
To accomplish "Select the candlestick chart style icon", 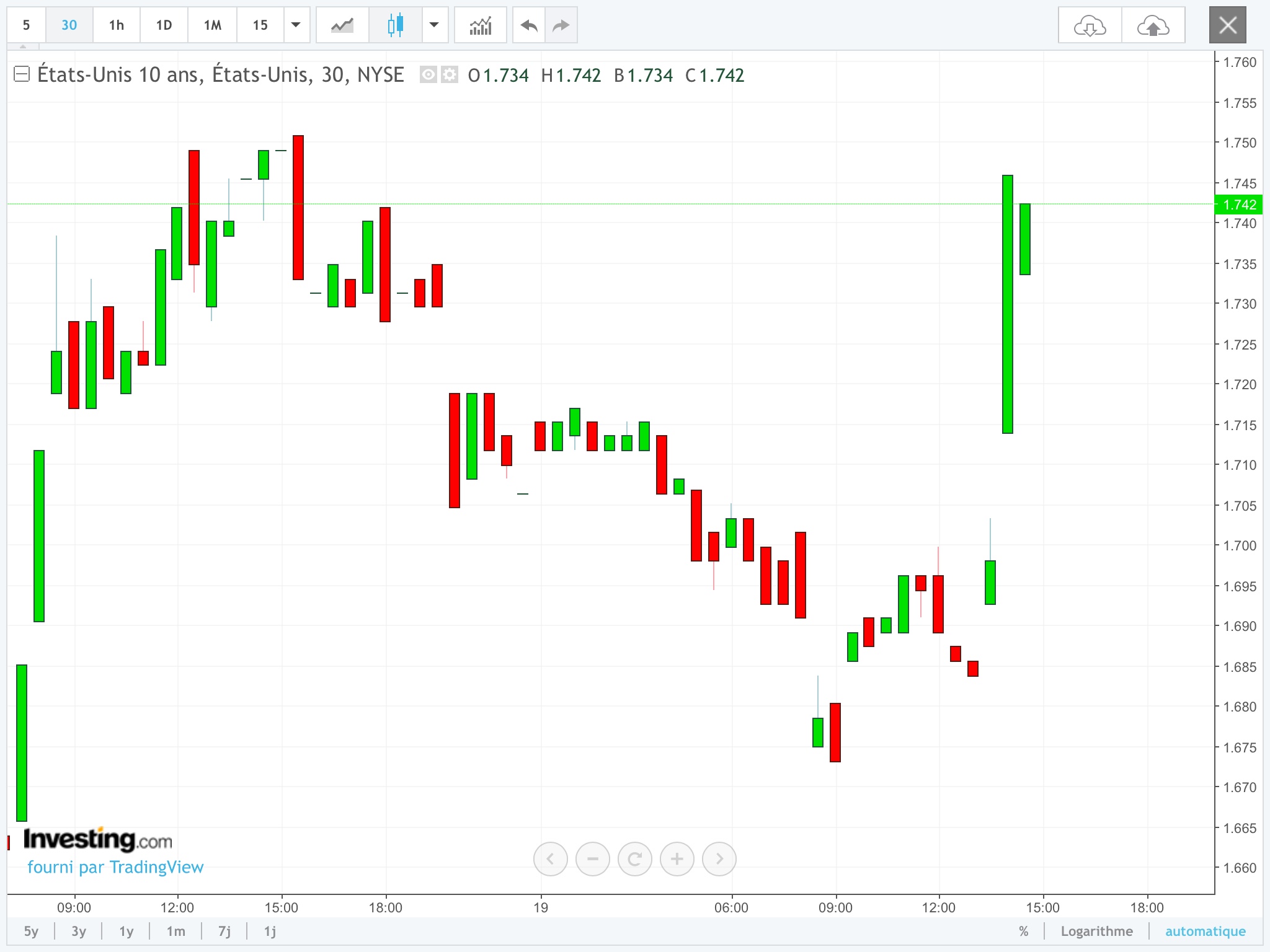I will [x=395, y=25].
